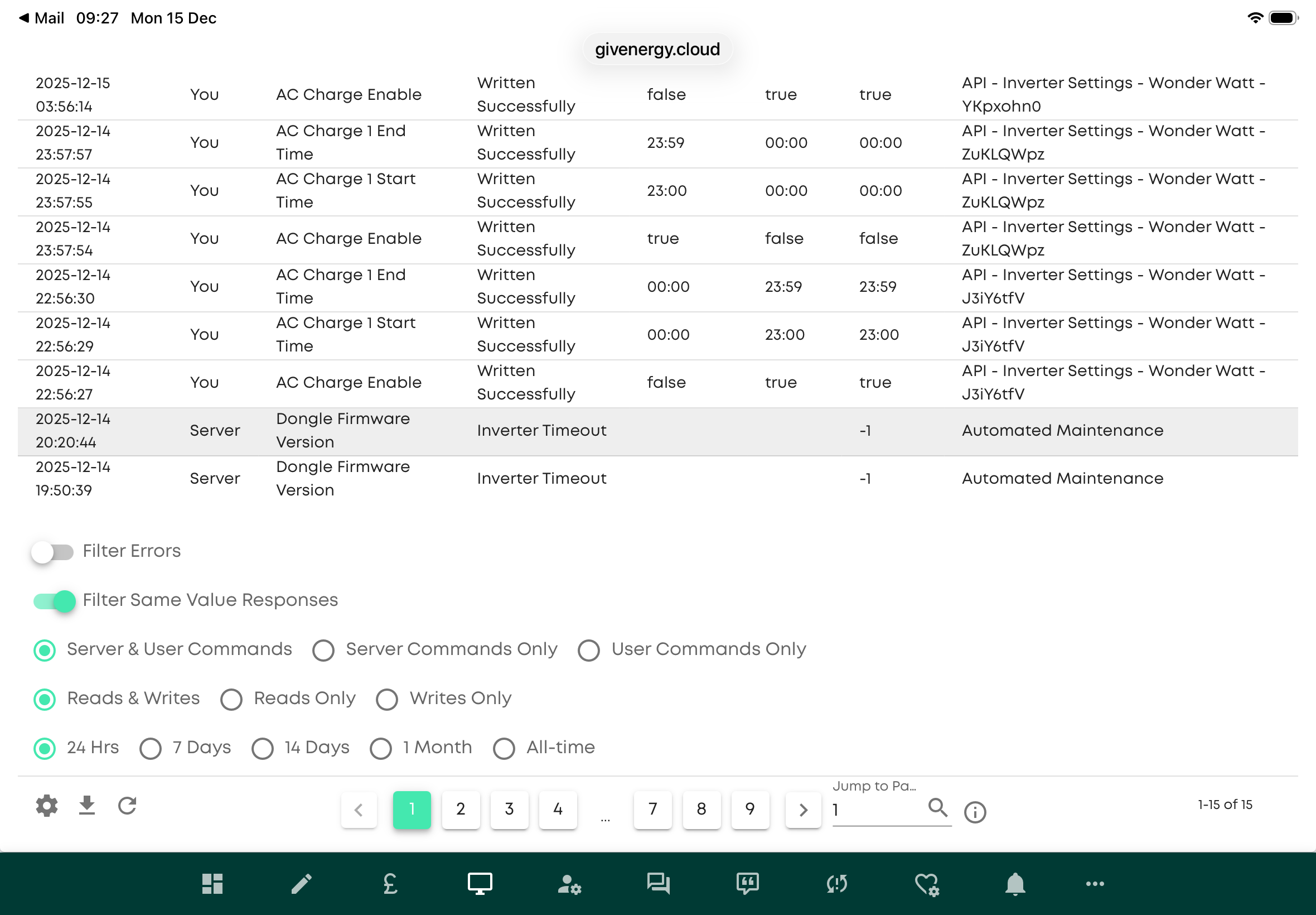Click the search magnifier beside Jump to Page
1316x915 pixels.
pos(938,807)
